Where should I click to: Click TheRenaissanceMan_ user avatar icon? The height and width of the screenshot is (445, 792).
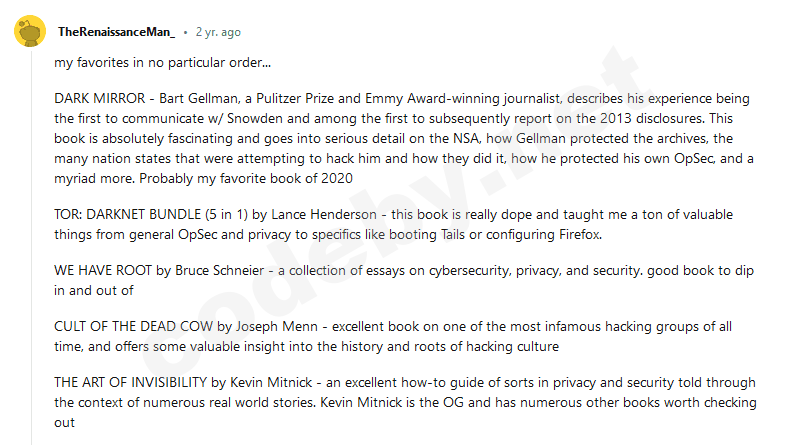[29, 32]
